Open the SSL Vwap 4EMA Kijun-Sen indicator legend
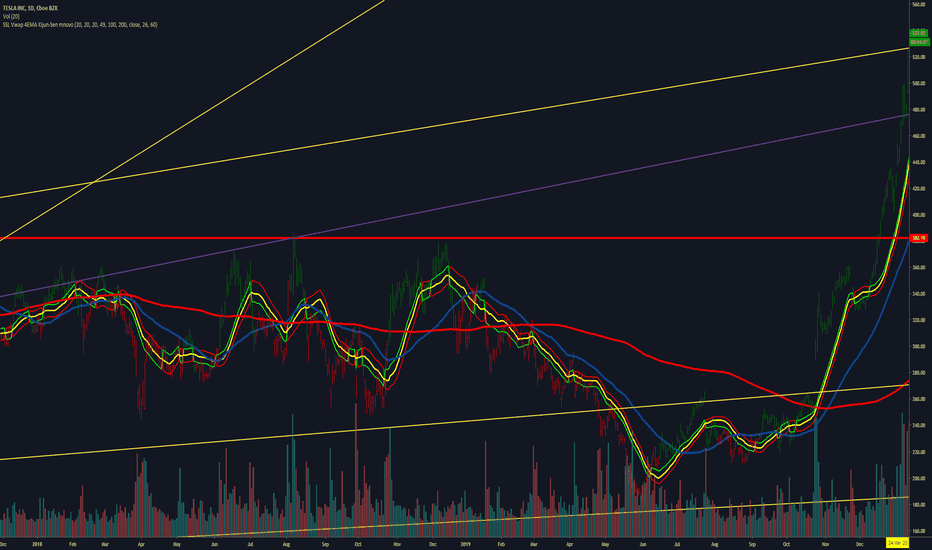This screenshot has width=932, height=550. 80,25
